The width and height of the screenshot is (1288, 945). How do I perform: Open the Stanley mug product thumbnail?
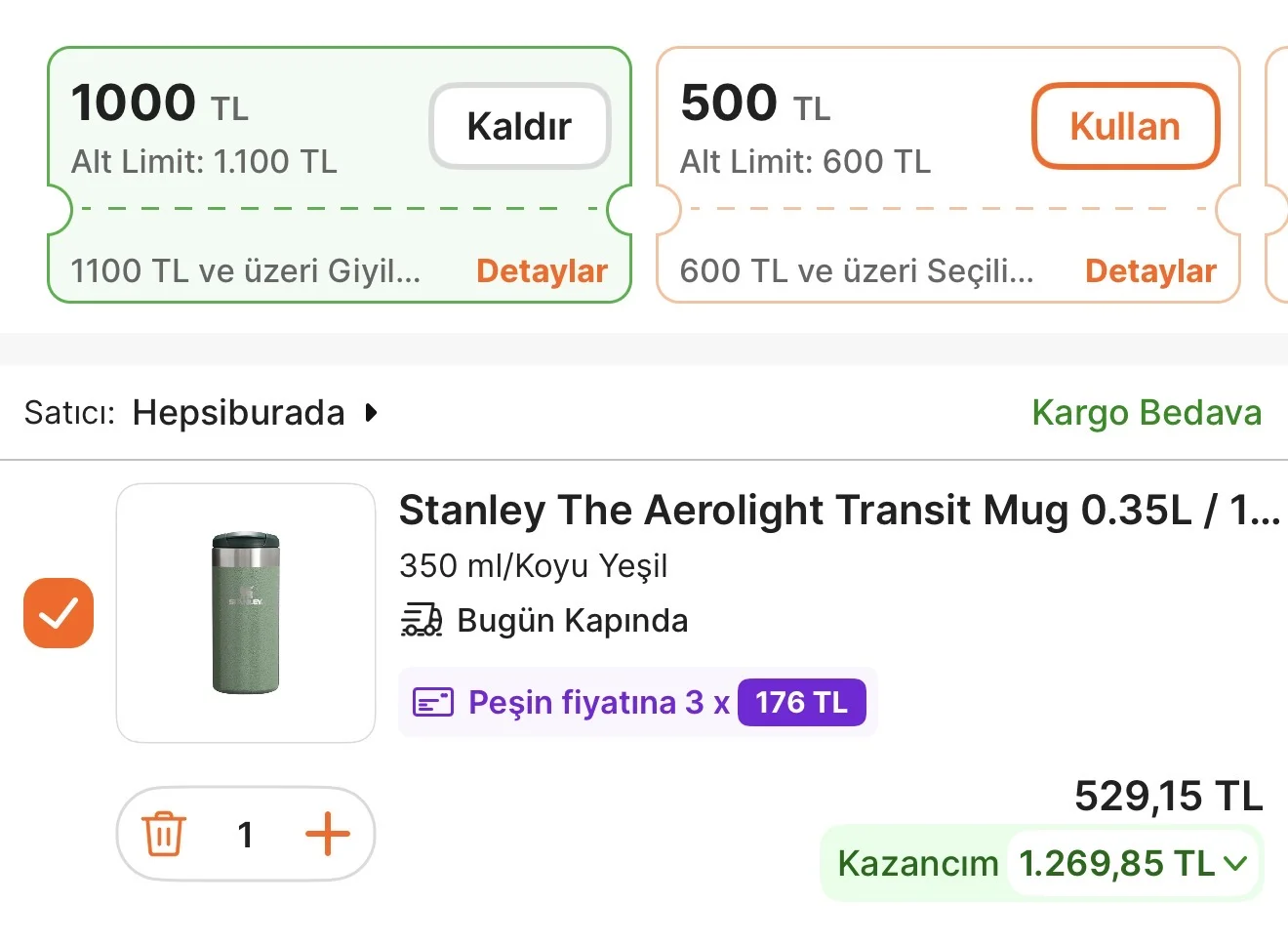point(246,613)
